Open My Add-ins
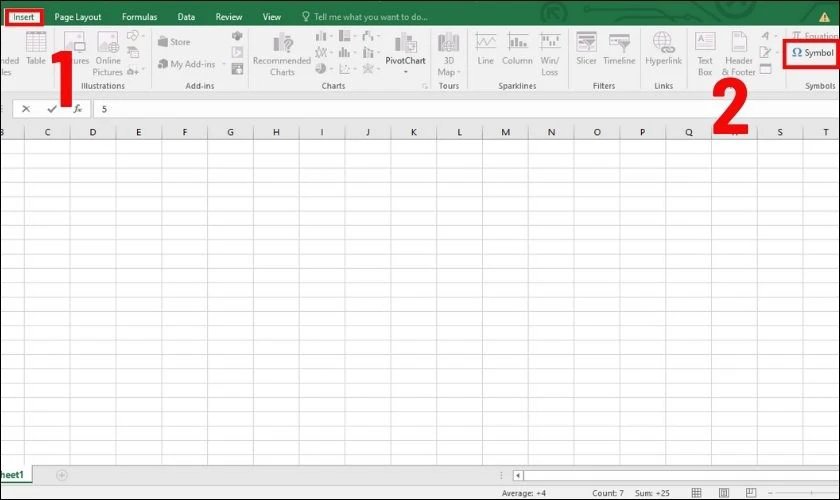 (x=187, y=64)
